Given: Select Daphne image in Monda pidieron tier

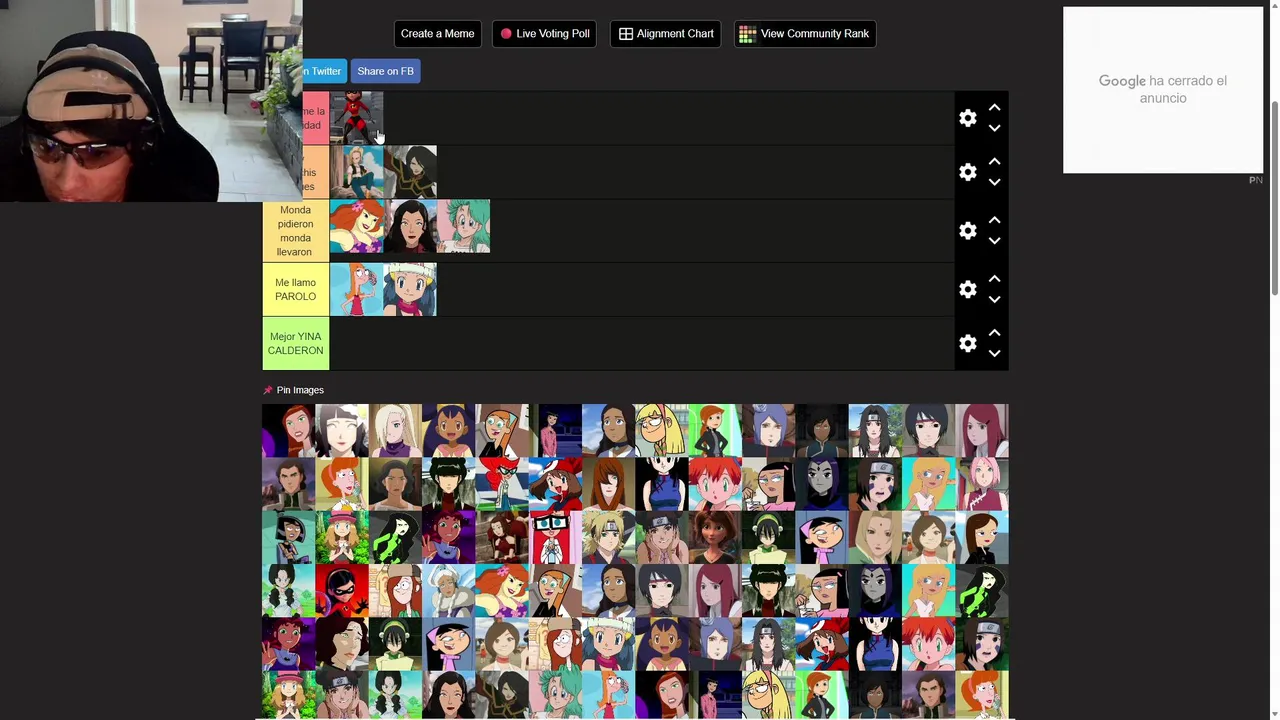Looking at the screenshot, I should pos(356,227).
